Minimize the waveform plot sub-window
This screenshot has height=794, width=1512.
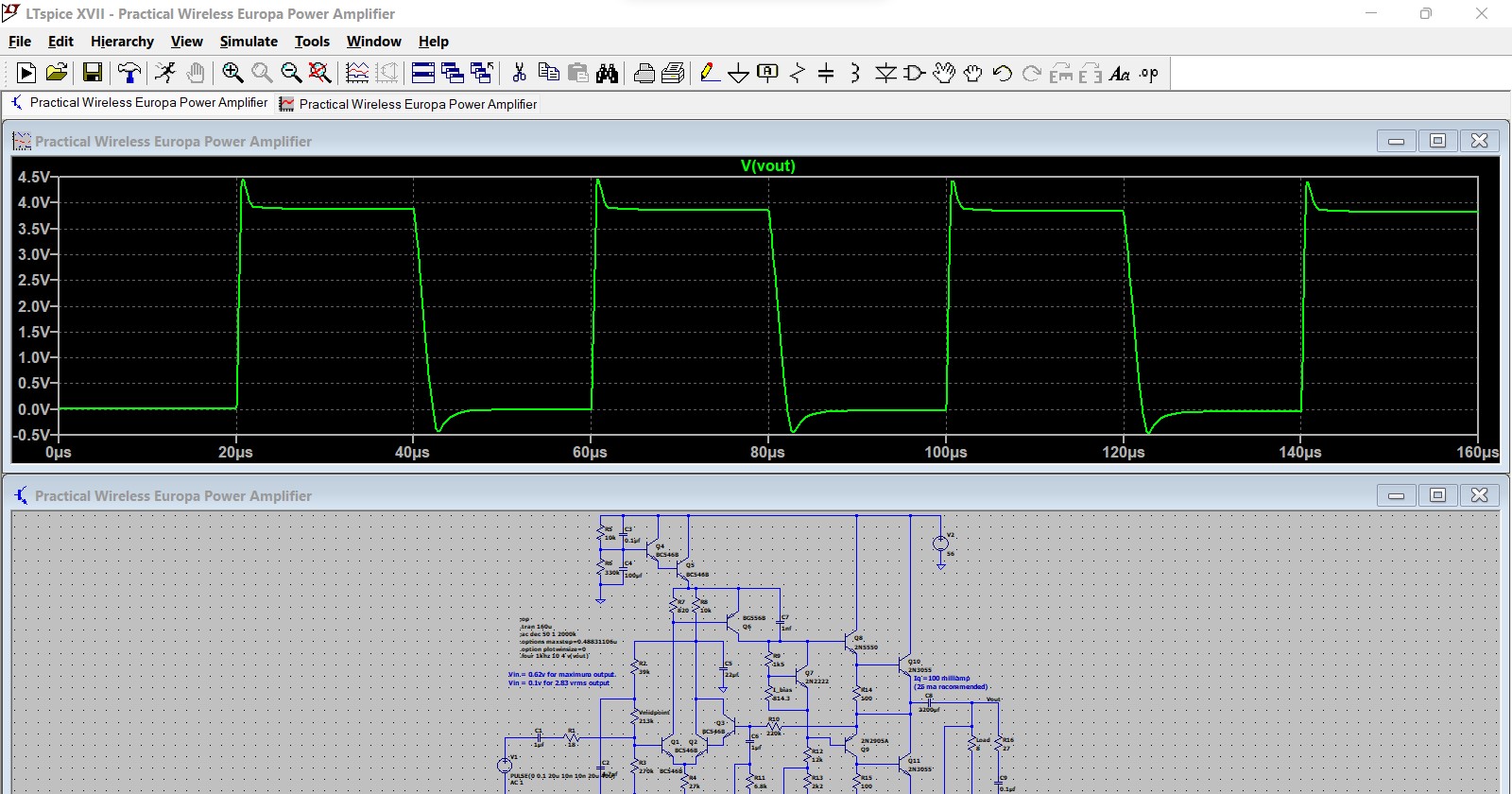click(x=1396, y=141)
